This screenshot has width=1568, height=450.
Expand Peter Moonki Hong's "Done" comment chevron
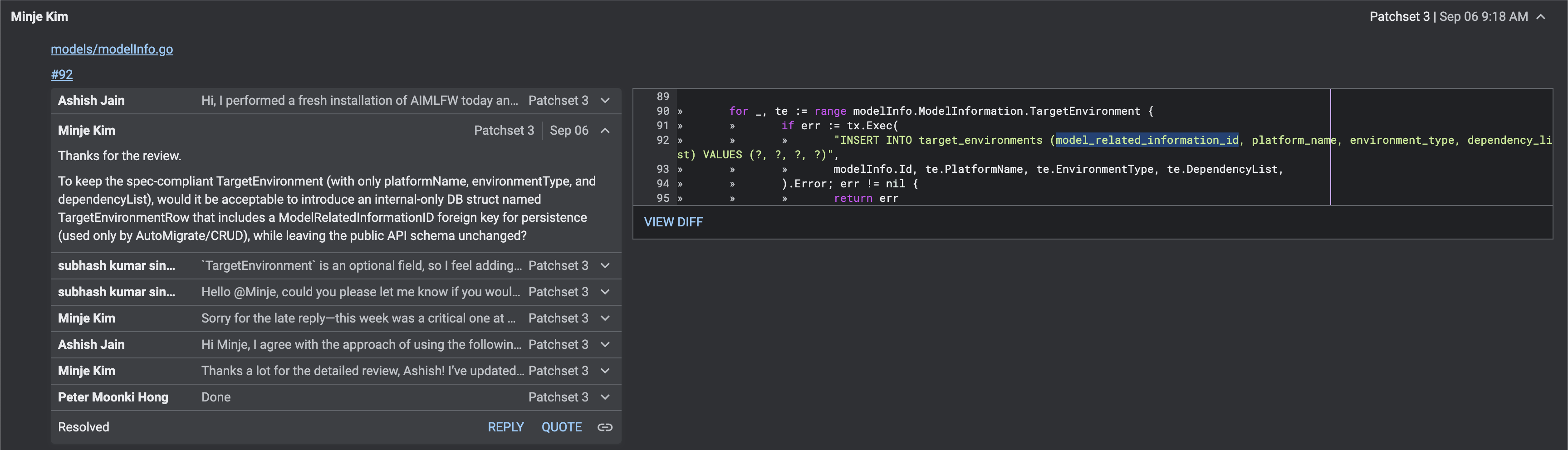pyautogui.click(x=605, y=397)
